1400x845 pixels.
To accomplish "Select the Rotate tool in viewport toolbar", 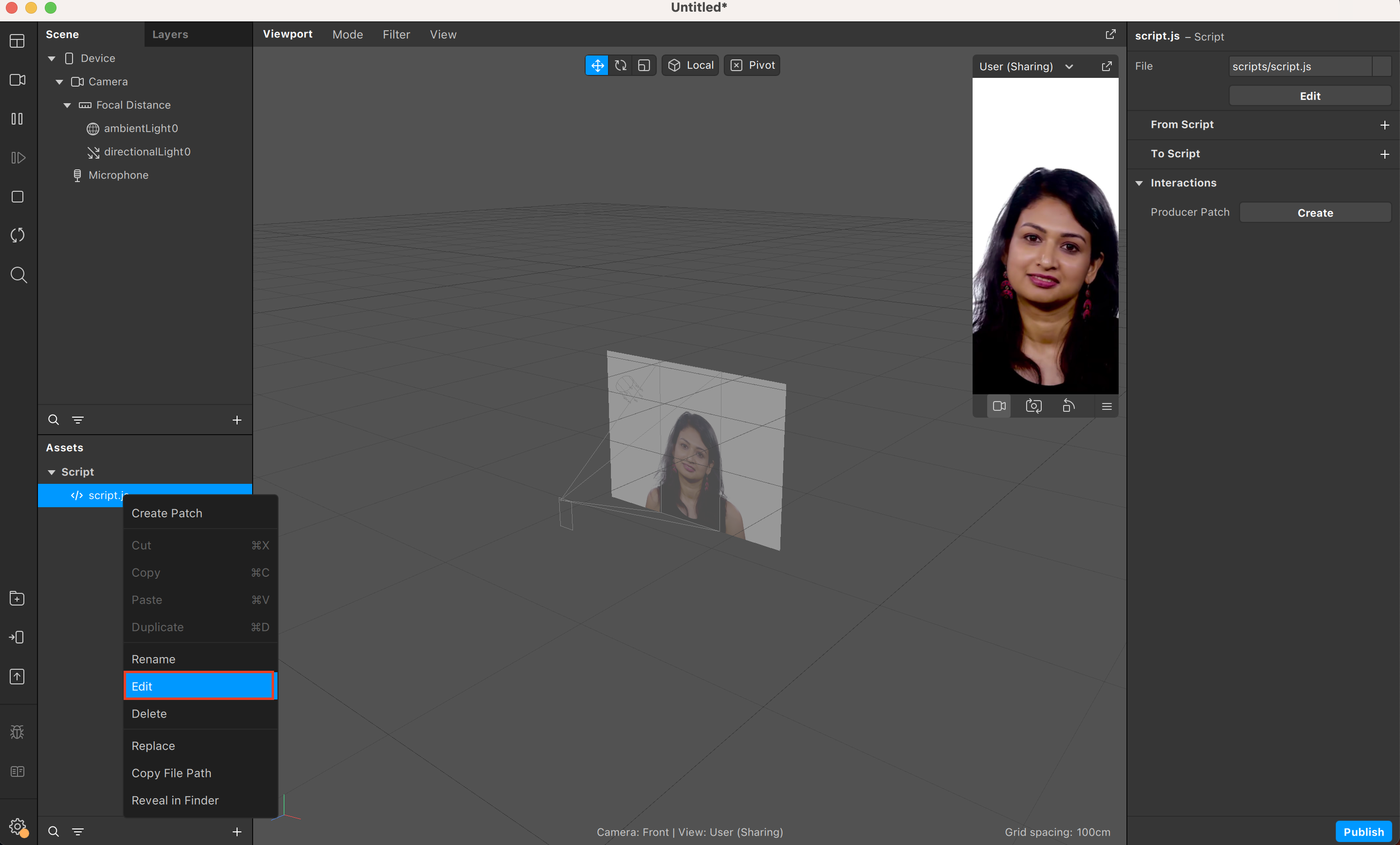I will (x=621, y=65).
